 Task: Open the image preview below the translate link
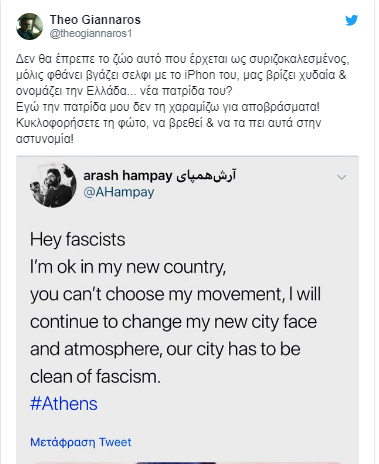point(187,462)
